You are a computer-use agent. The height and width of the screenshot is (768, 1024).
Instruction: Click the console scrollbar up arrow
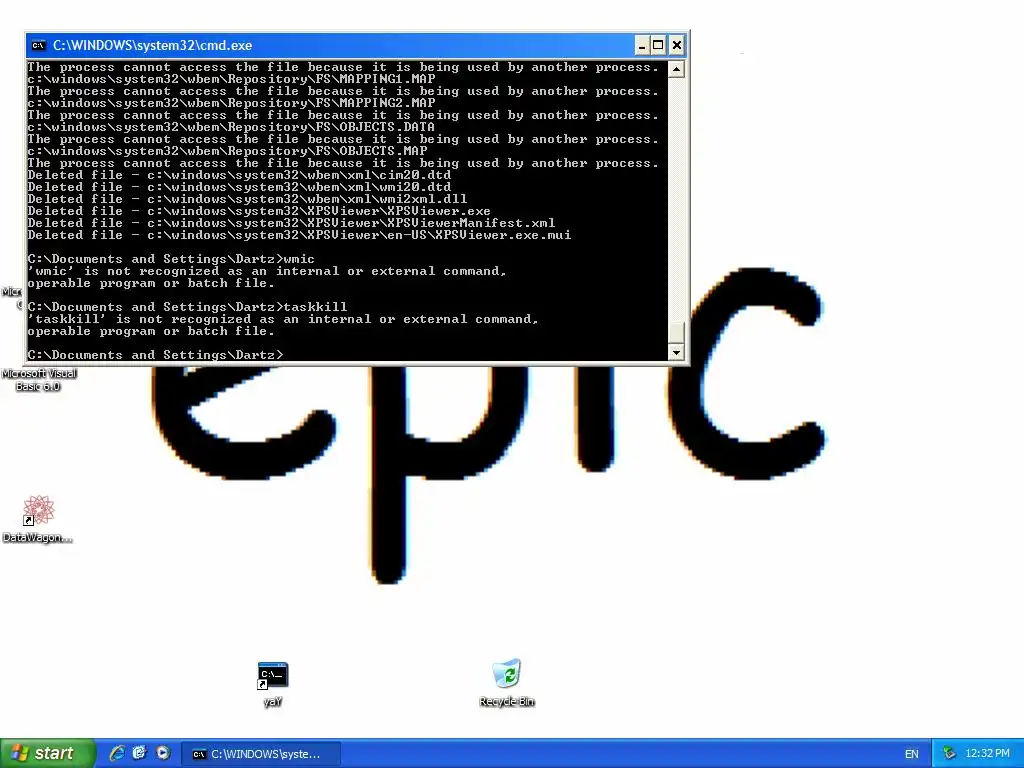(x=676, y=69)
